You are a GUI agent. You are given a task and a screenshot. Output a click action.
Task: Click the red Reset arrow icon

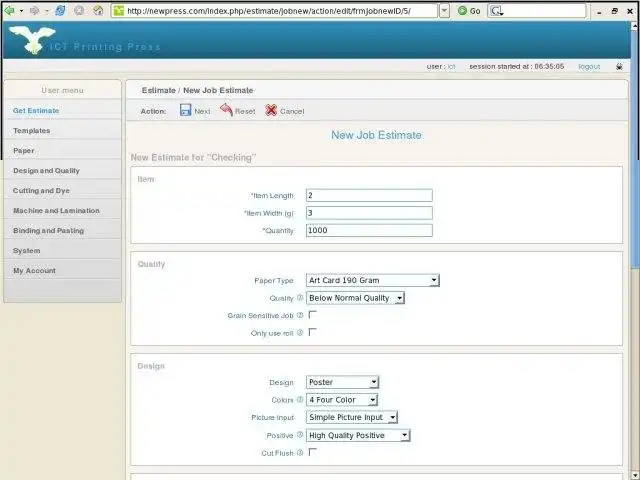coord(227,110)
